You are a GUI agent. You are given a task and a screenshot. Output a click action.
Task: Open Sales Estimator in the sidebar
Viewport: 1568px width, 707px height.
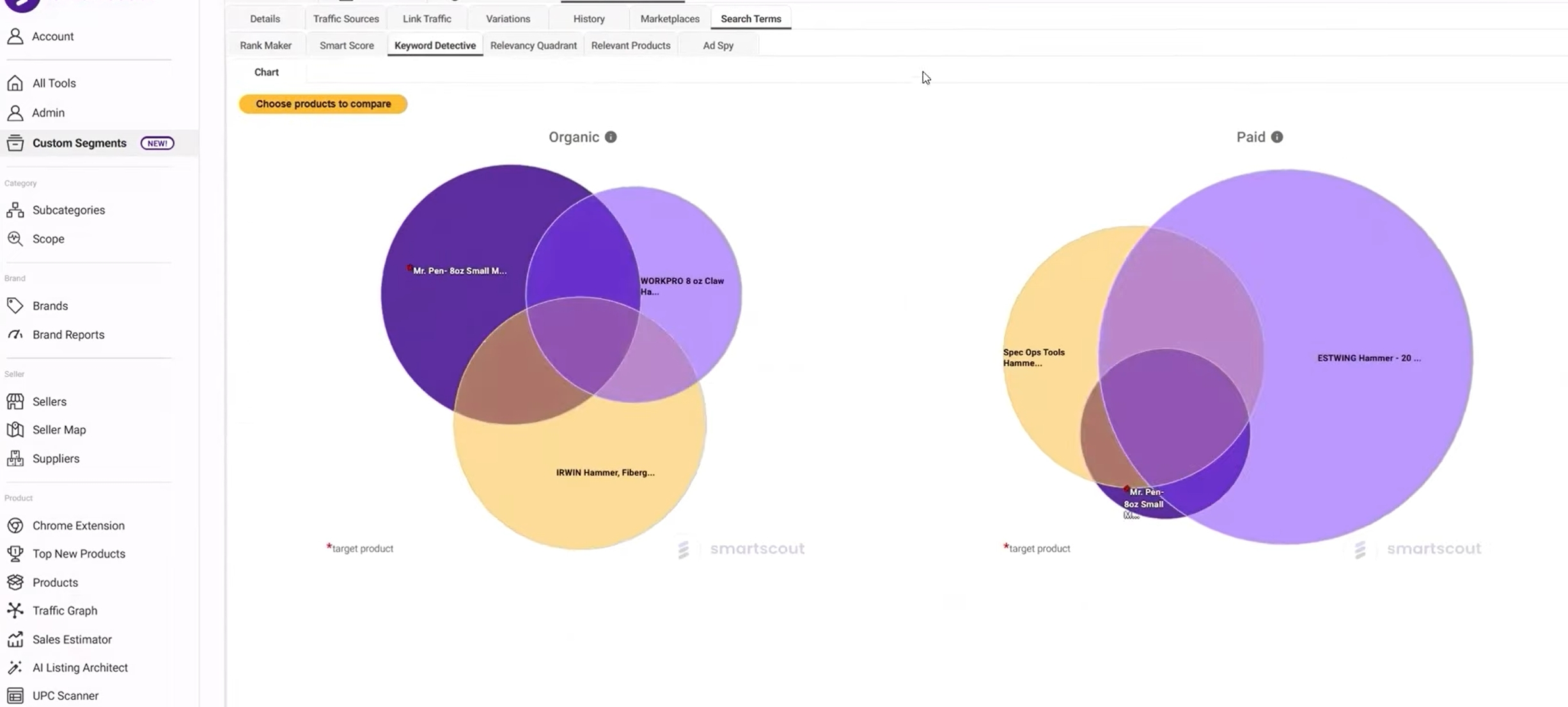coord(72,639)
